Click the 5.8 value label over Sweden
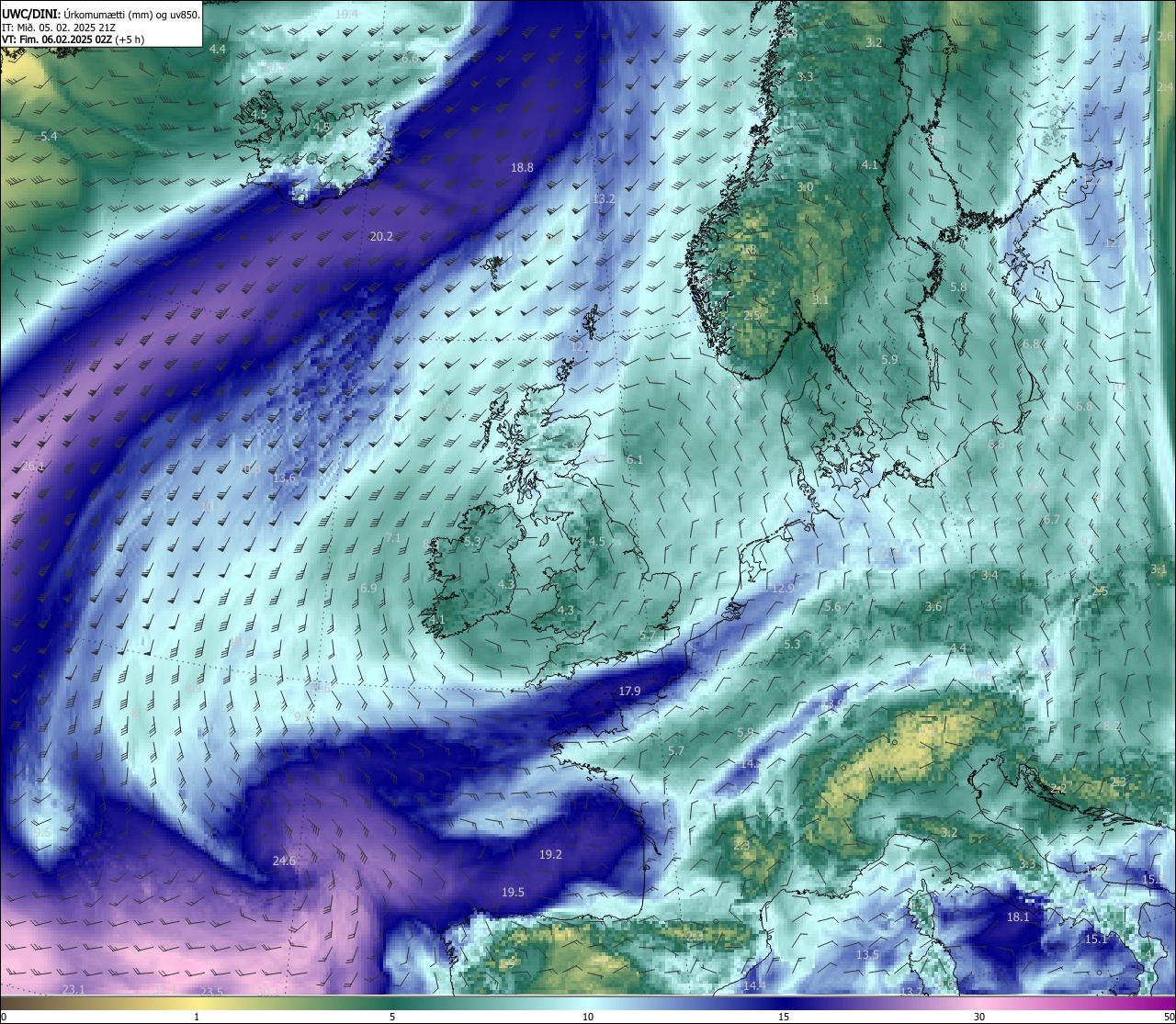The width and height of the screenshot is (1176, 1024). click(958, 287)
